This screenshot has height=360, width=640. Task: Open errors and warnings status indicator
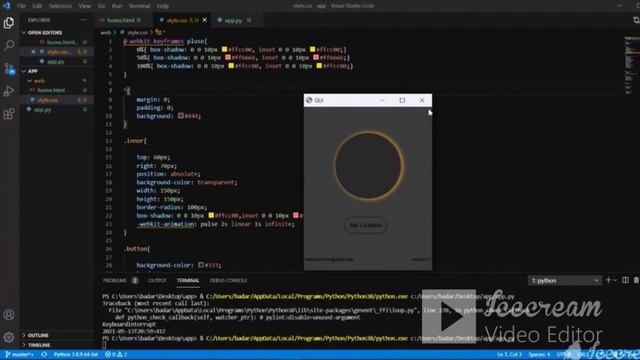click(x=116, y=354)
